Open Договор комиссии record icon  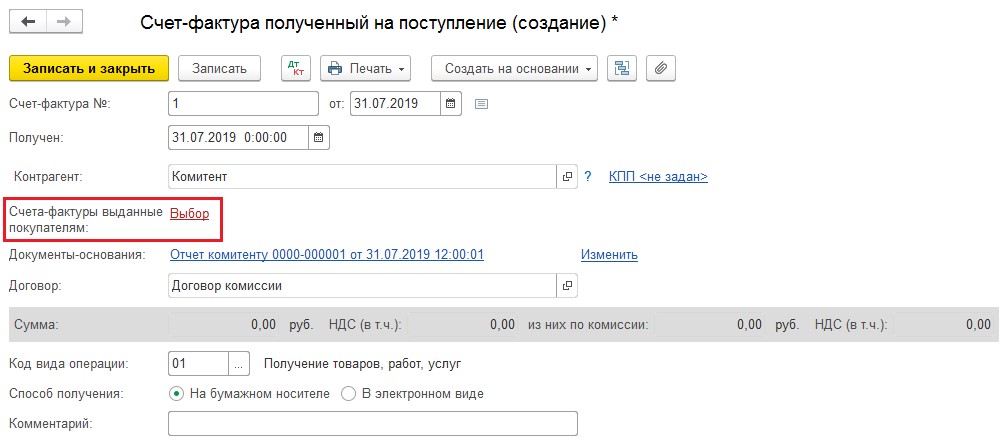[x=568, y=286]
